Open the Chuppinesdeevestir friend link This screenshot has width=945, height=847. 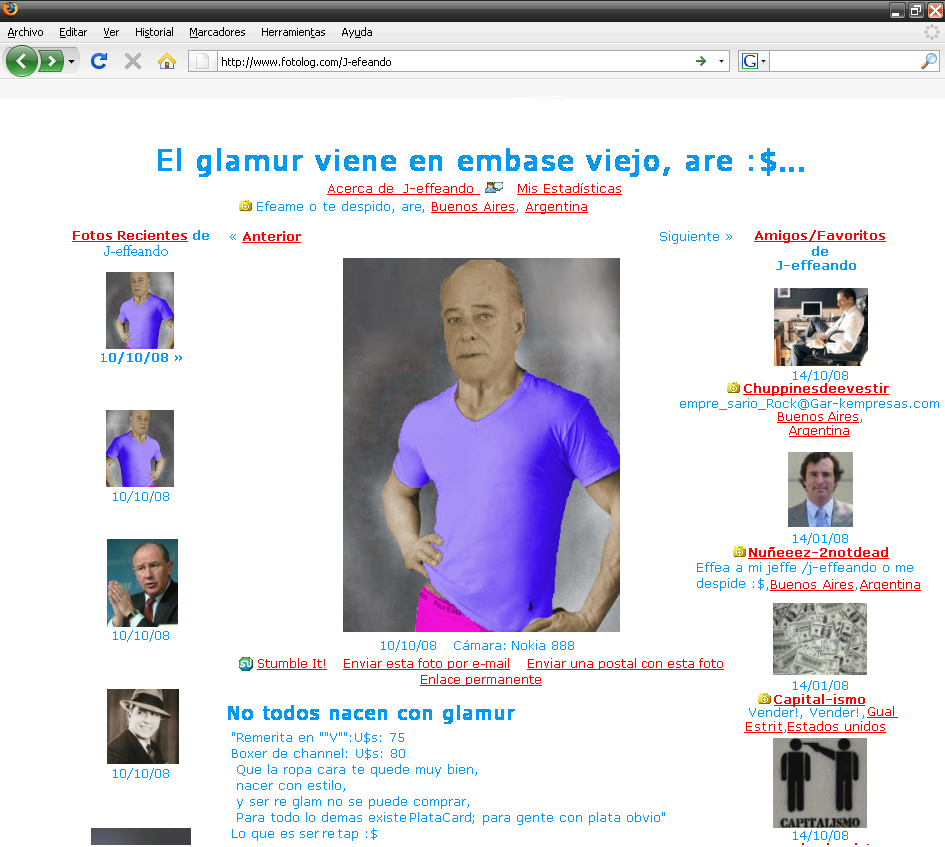pyautogui.click(x=816, y=389)
